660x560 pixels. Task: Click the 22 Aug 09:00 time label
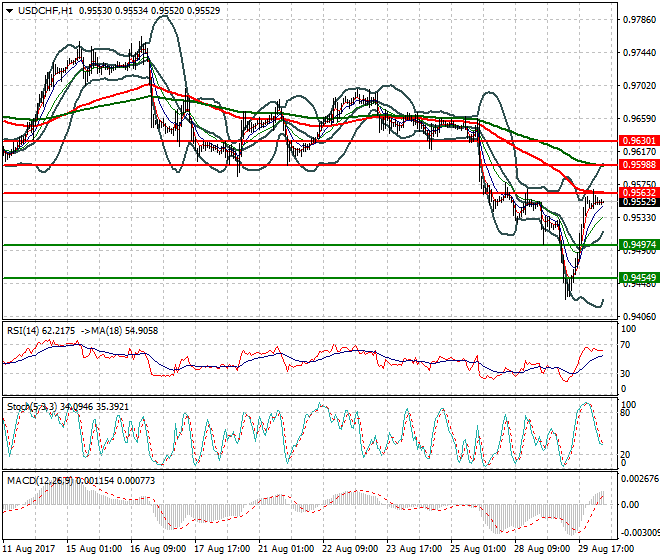click(x=350, y=549)
